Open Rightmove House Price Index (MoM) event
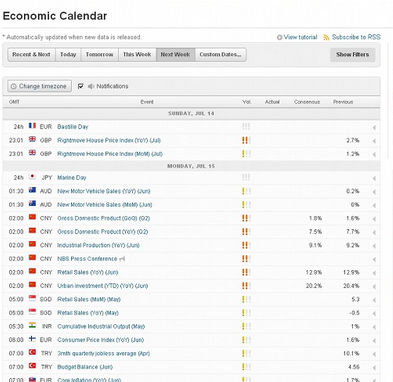 110,154
